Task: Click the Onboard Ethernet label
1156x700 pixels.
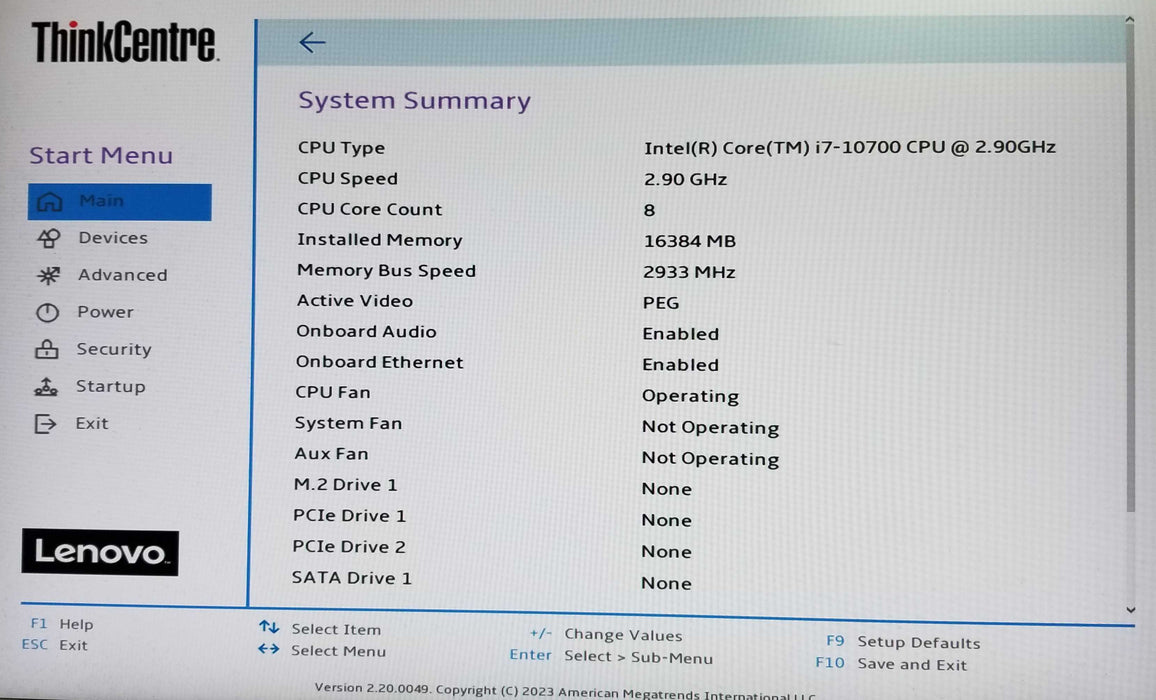Action: [x=379, y=362]
